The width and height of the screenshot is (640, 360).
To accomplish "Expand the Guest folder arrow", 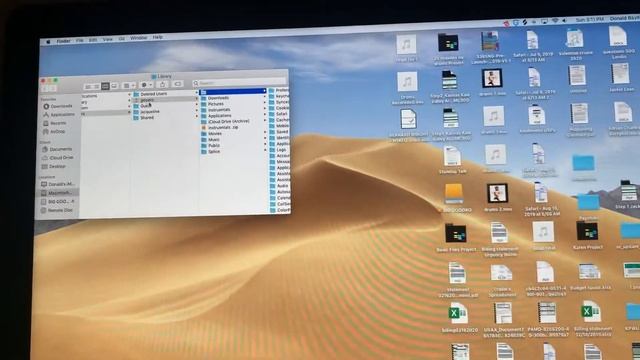I will (196, 104).
